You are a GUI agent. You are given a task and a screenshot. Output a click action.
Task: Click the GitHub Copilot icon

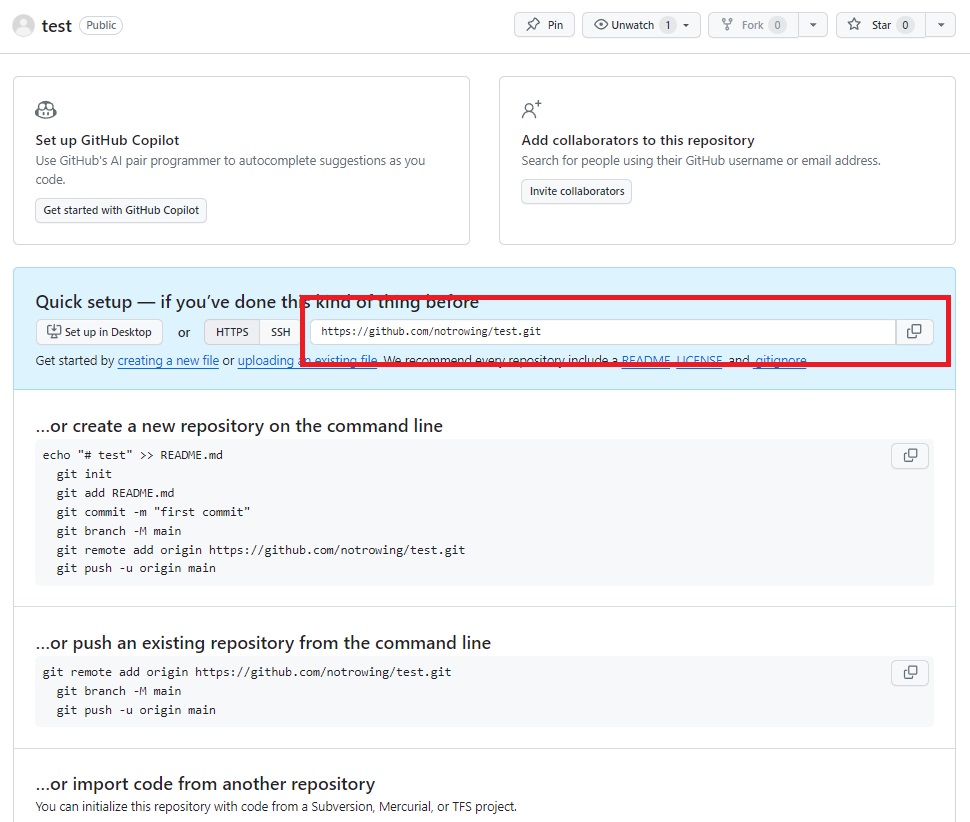coord(46,110)
